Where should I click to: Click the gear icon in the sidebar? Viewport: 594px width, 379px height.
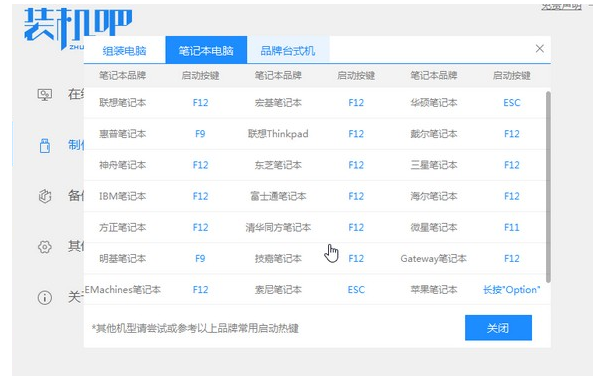45,247
